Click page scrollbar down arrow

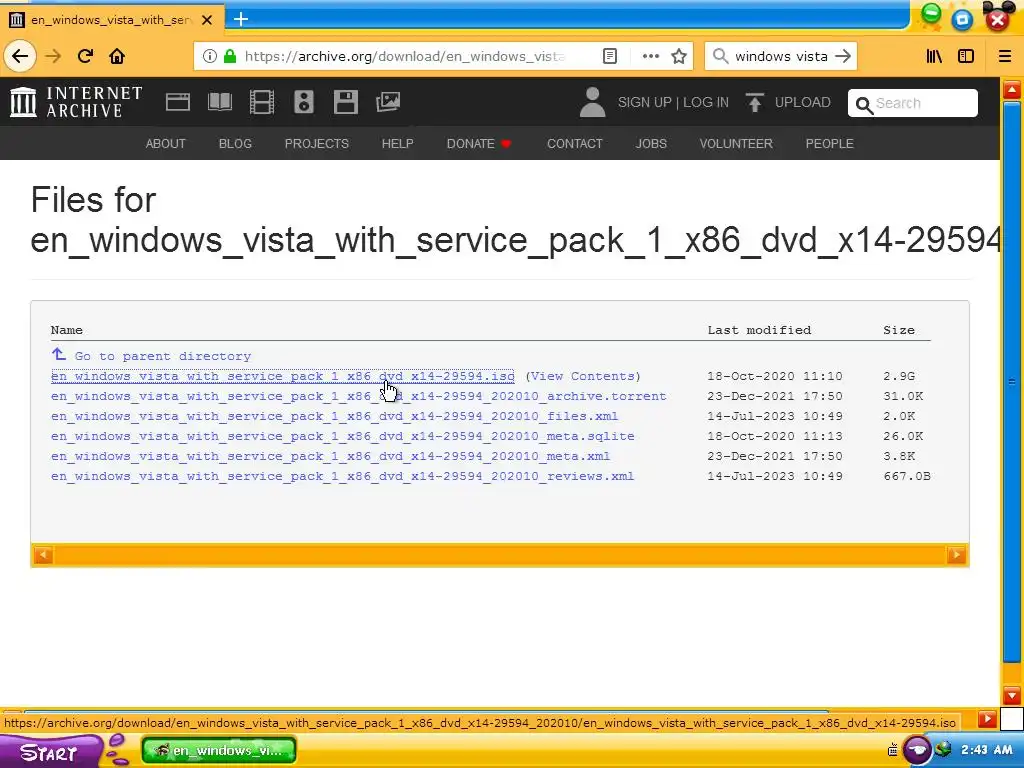pos(1012,695)
